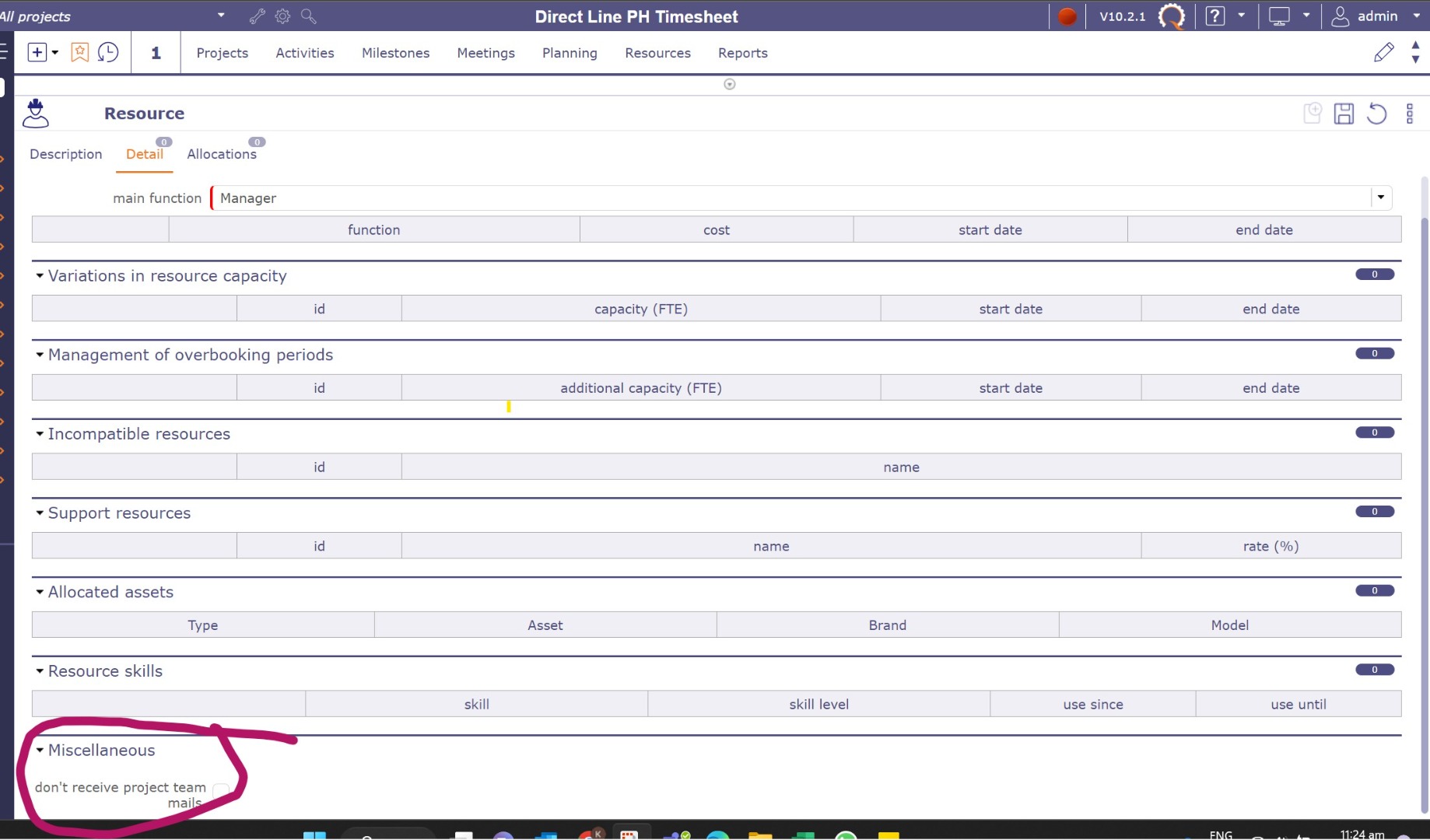Switch to the Description tab
1430x840 pixels.
(65, 154)
